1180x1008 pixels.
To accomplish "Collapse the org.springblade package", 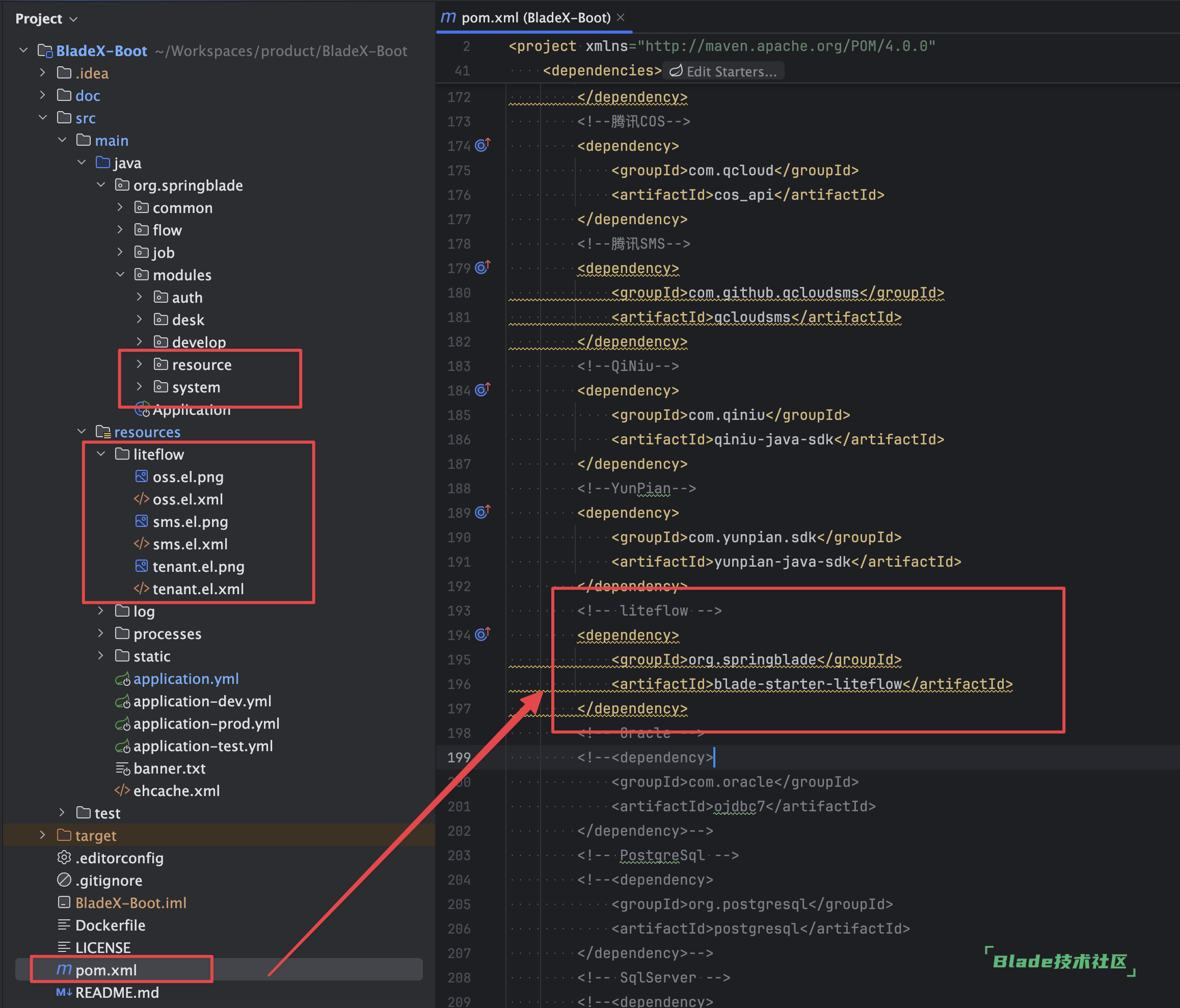I will (101, 184).
